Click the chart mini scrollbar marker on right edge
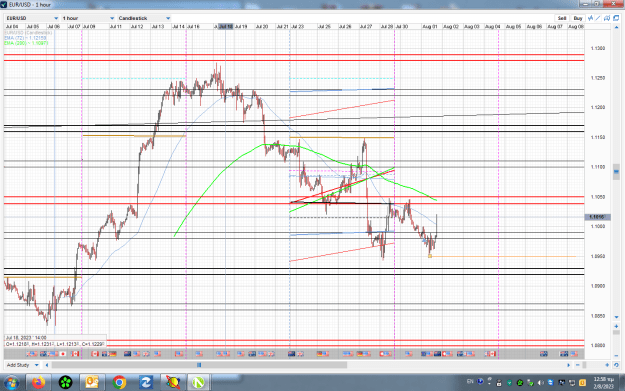The height and width of the screenshot is (391, 625). click(x=616, y=172)
